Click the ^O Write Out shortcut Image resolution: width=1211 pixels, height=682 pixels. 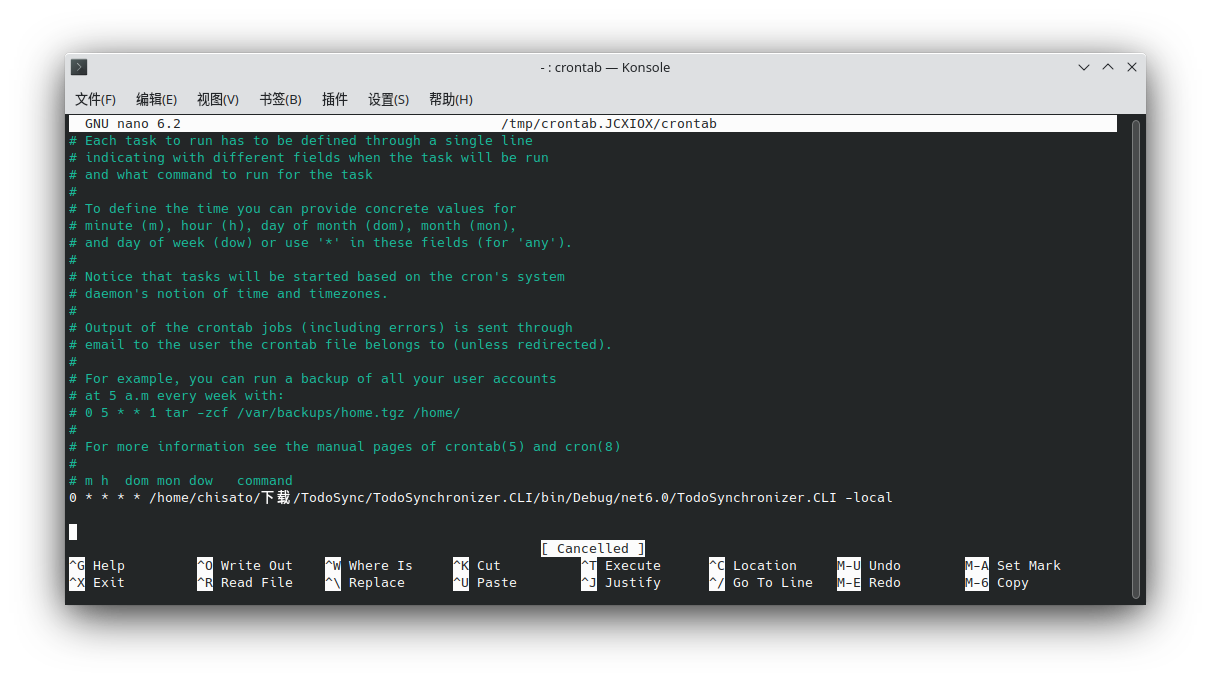[245, 566]
